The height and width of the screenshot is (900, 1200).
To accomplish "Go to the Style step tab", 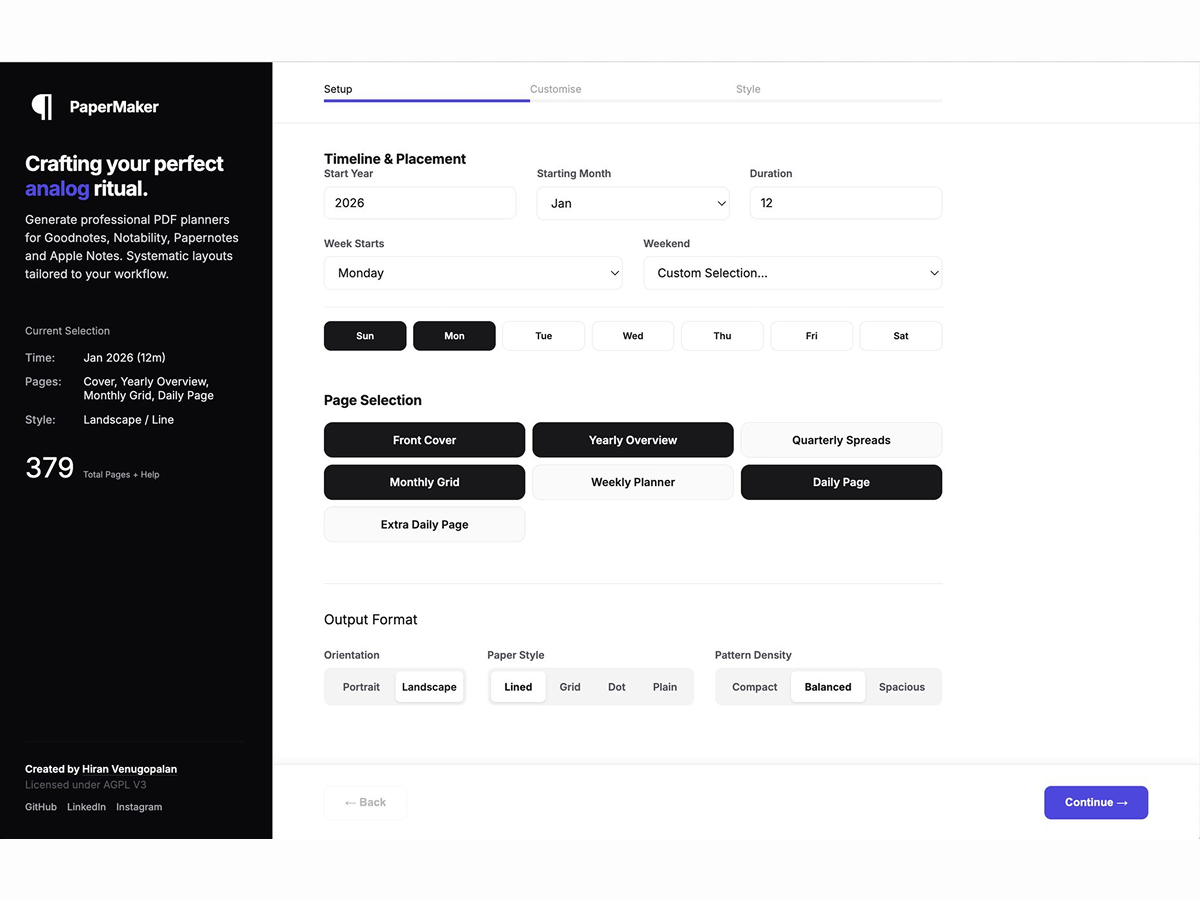I will pos(748,89).
